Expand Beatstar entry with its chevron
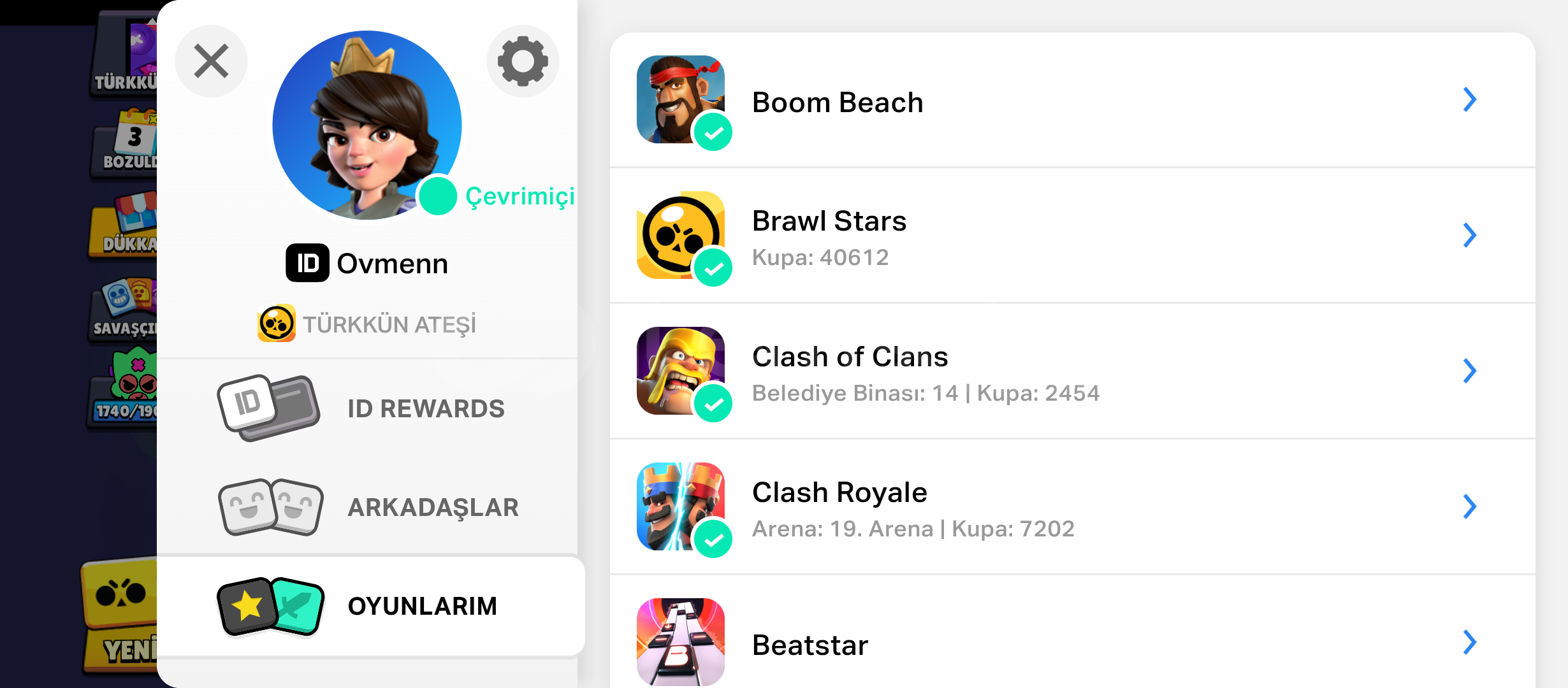 tap(1470, 642)
